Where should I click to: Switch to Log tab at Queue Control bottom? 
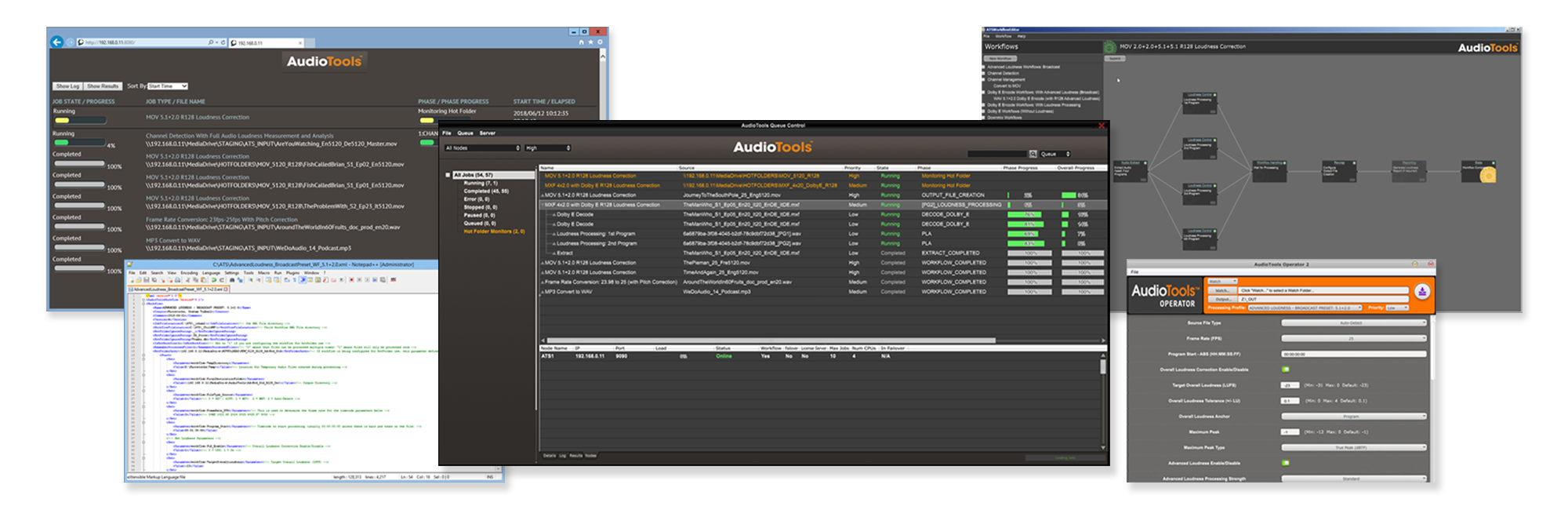coord(562,455)
